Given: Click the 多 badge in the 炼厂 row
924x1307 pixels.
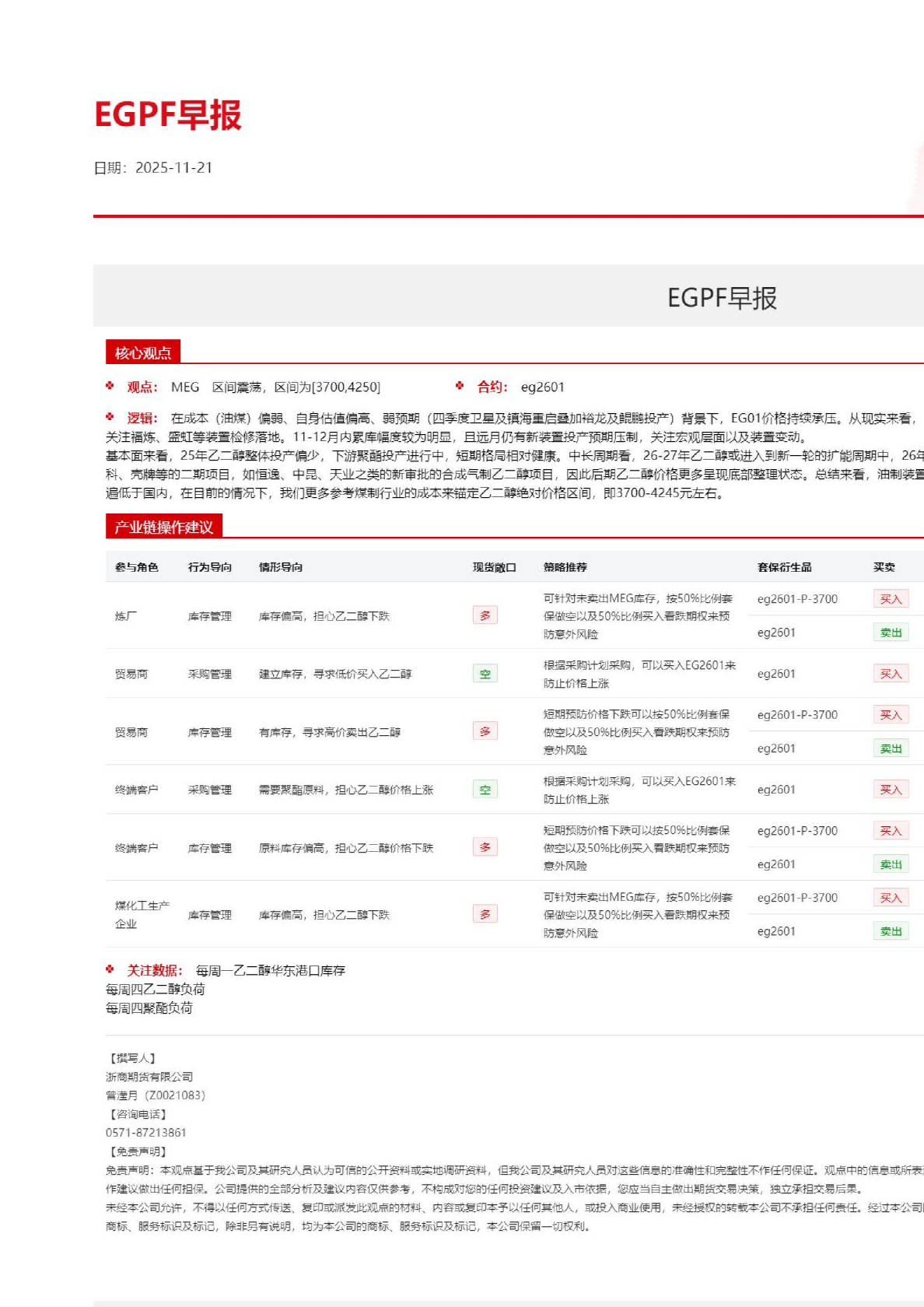Looking at the screenshot, I should pos(485,615).
